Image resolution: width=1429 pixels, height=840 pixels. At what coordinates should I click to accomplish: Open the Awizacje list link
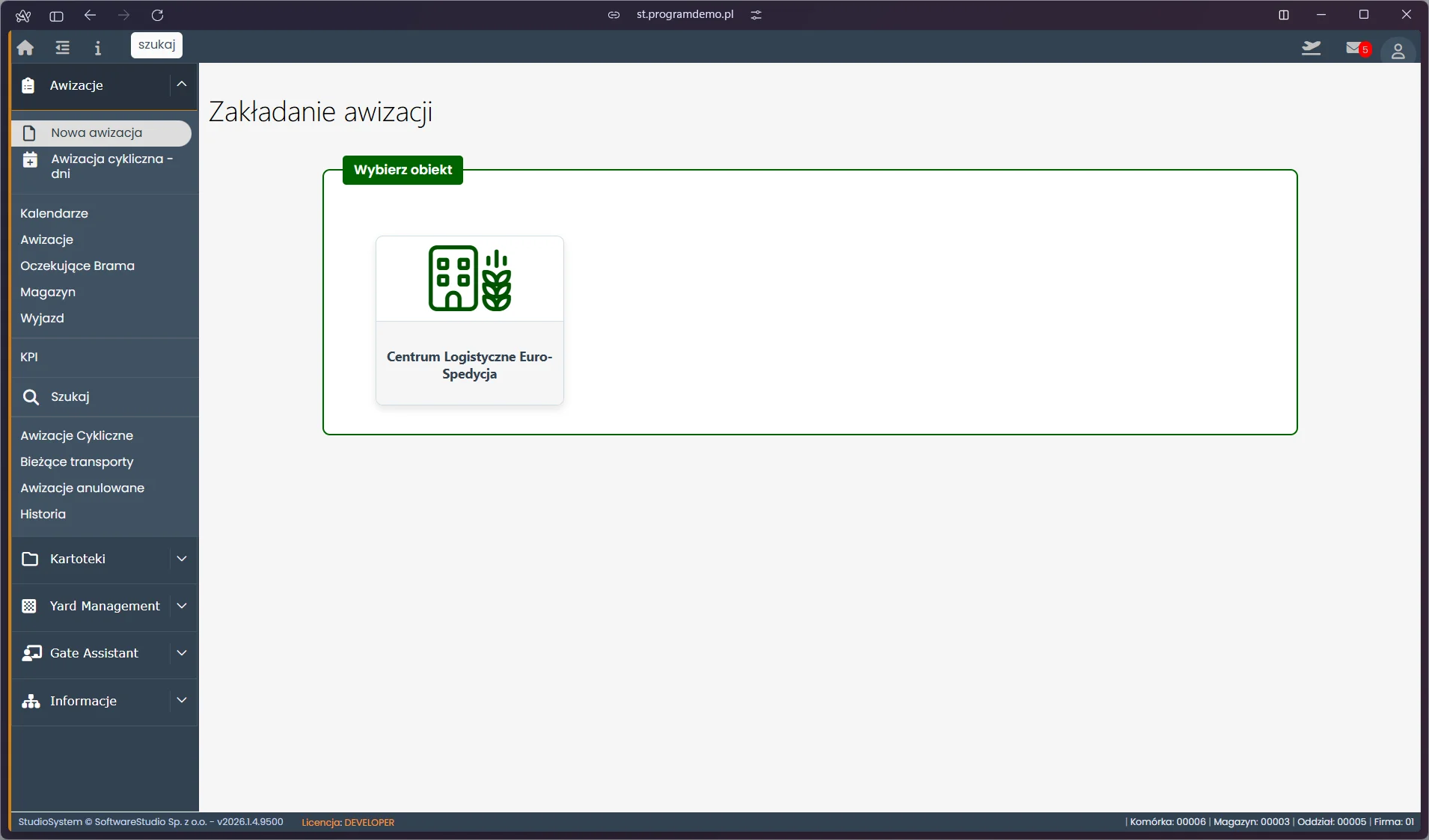tap(46, 239)
